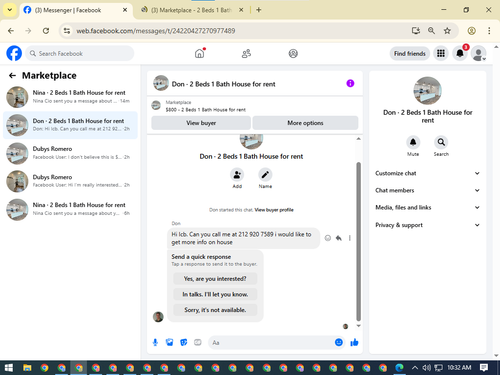Show hidden system tray icons
Screen dimensions: 500x375
pyautogui.click(x=415, y=368)
